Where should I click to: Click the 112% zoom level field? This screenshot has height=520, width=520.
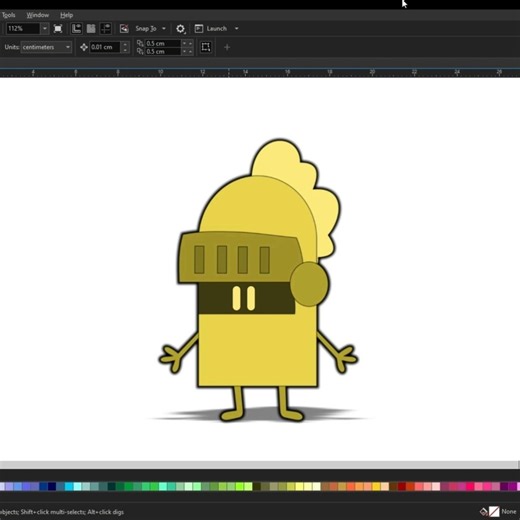point(23,29)
